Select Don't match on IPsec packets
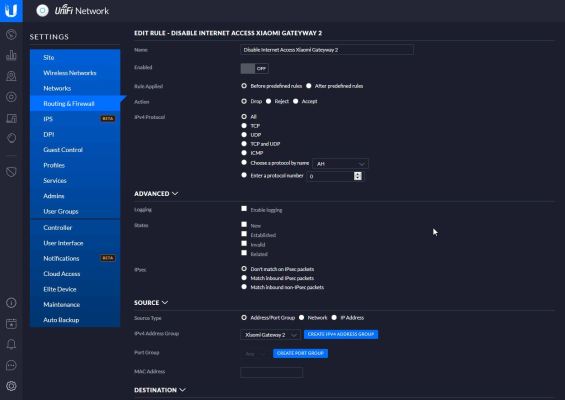Viewport: 565px width, 400px height. point(244,268)
